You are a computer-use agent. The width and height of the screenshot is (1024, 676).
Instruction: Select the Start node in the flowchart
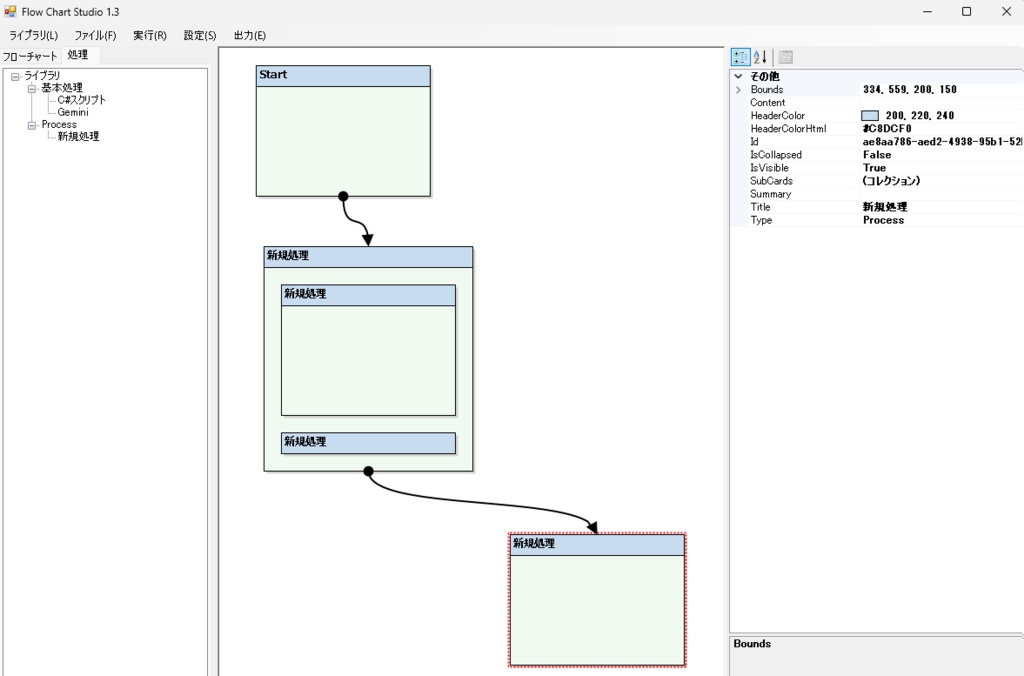(x=343, y=130)
